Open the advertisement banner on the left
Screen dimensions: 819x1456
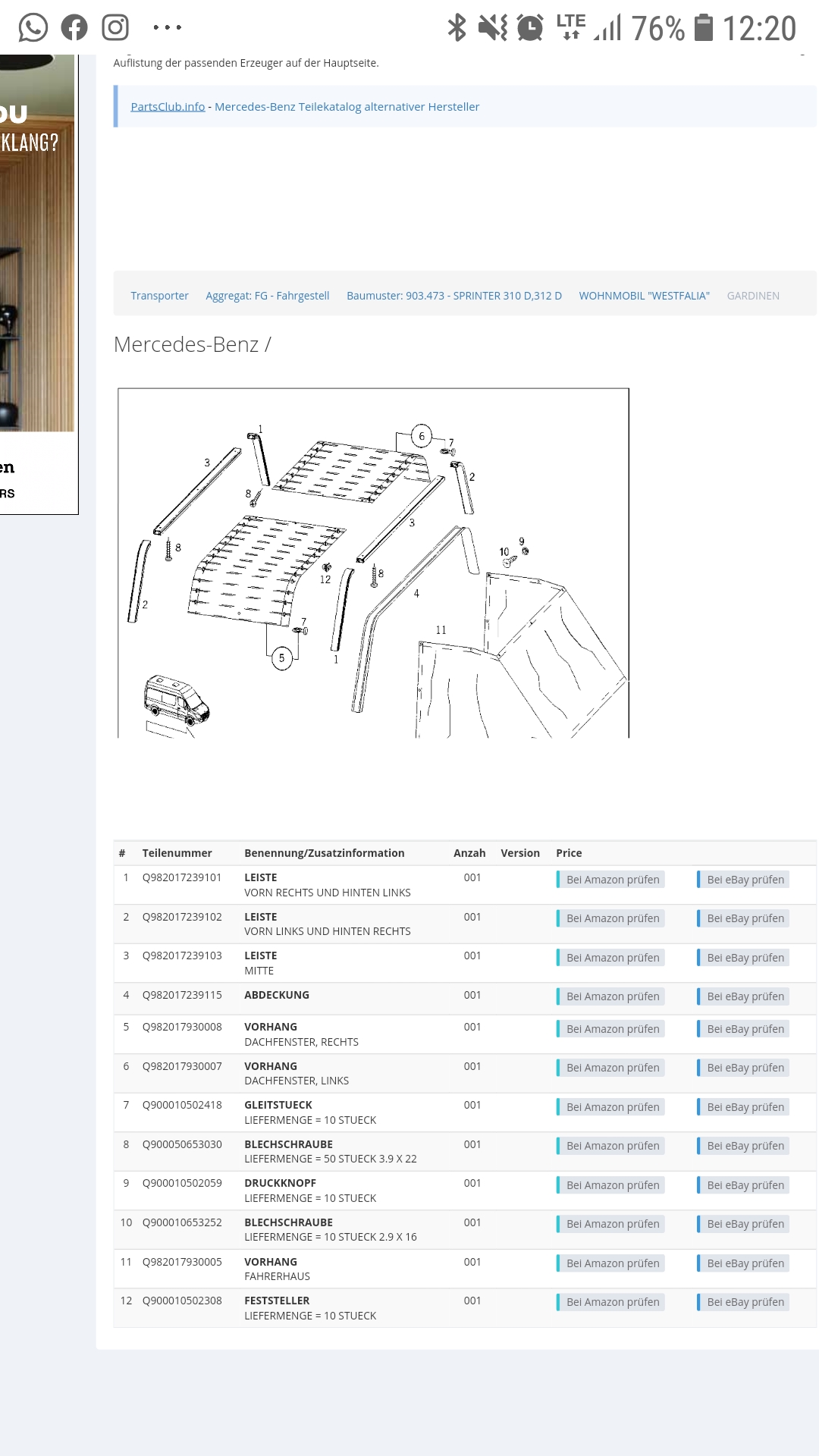39,284
